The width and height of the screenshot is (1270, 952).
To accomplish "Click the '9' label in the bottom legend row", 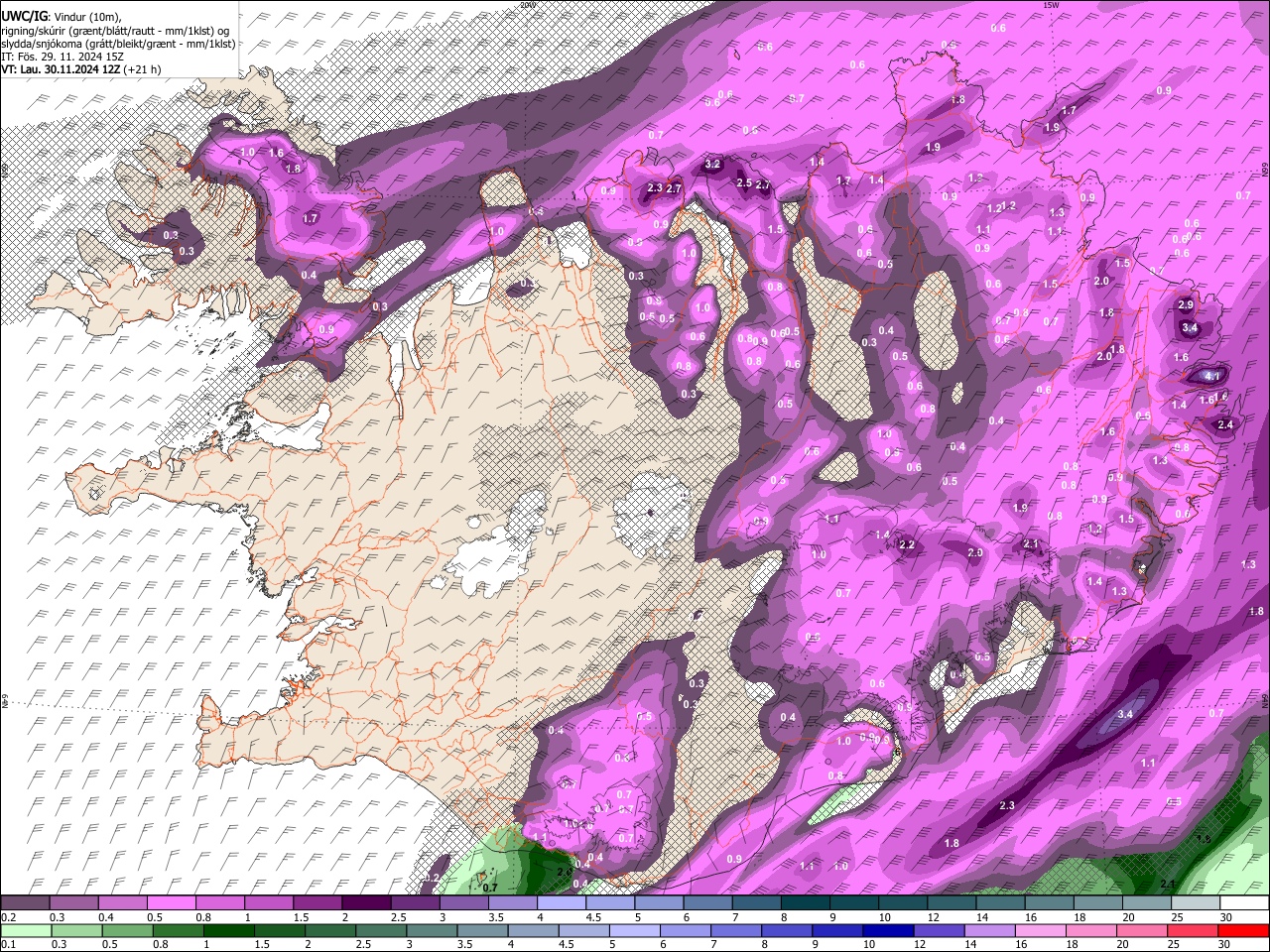I will [815, 944].
